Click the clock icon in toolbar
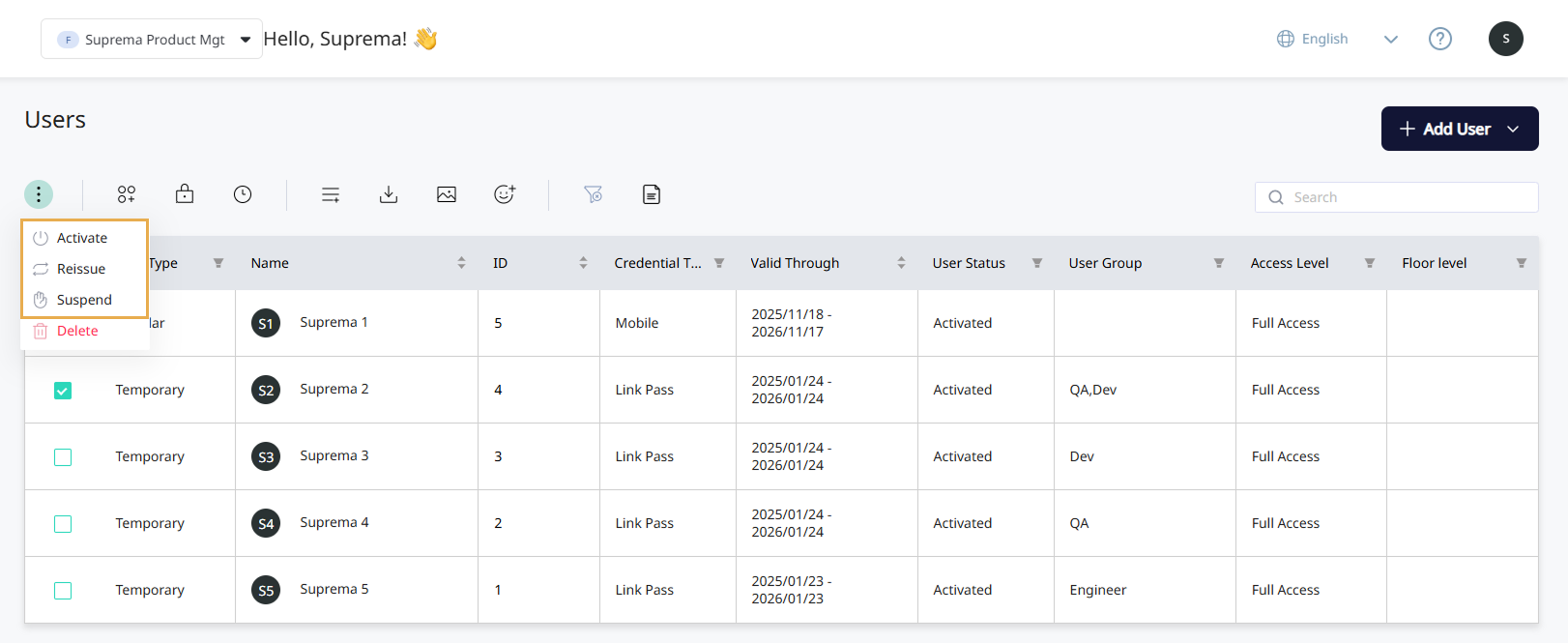The width and height of the screenshot is (1568, 643). tap(243, 194)
